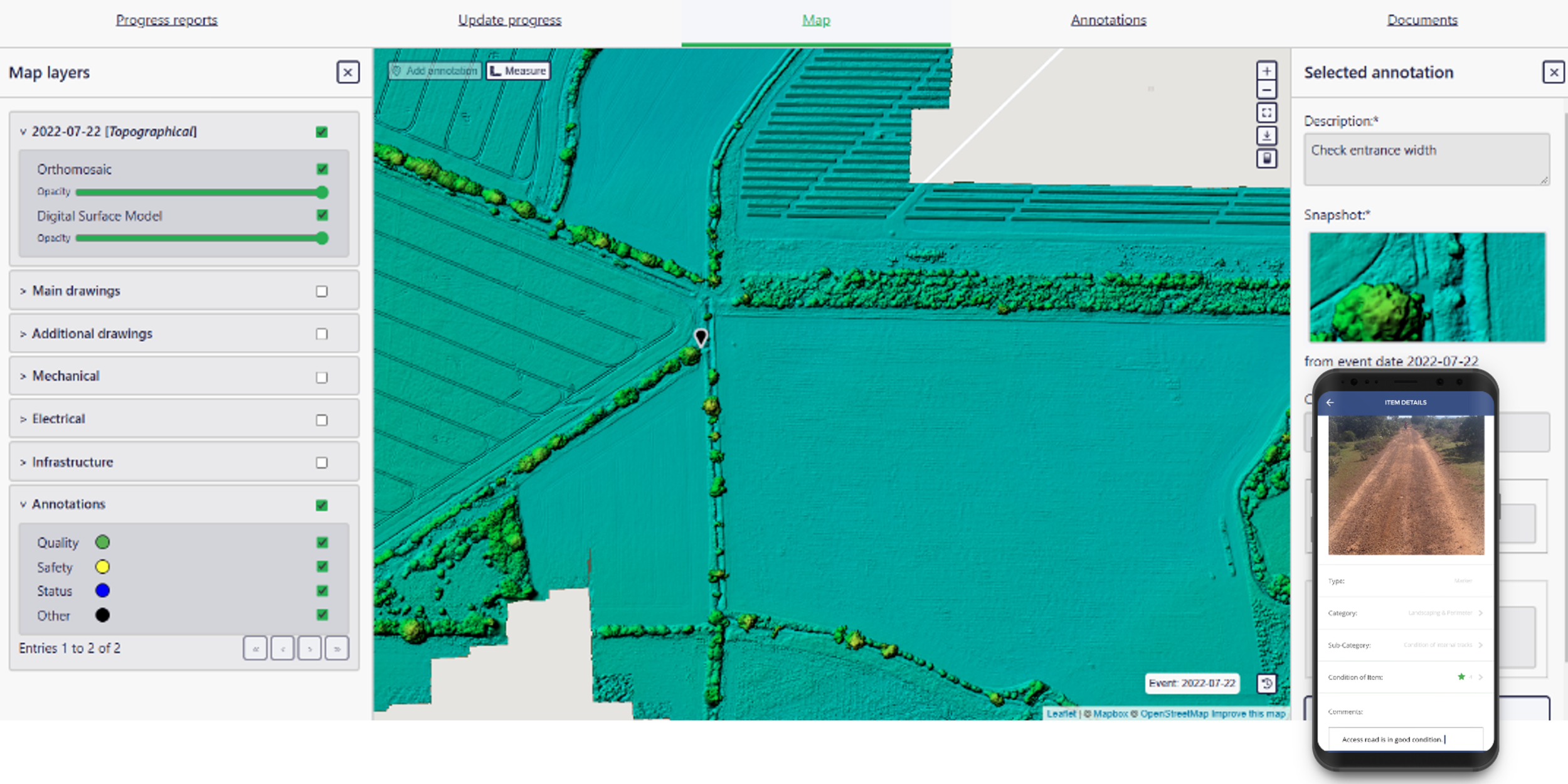Toggle fullscreen map view
This screenshot has height=784, width=1568.
point(1266,113)
